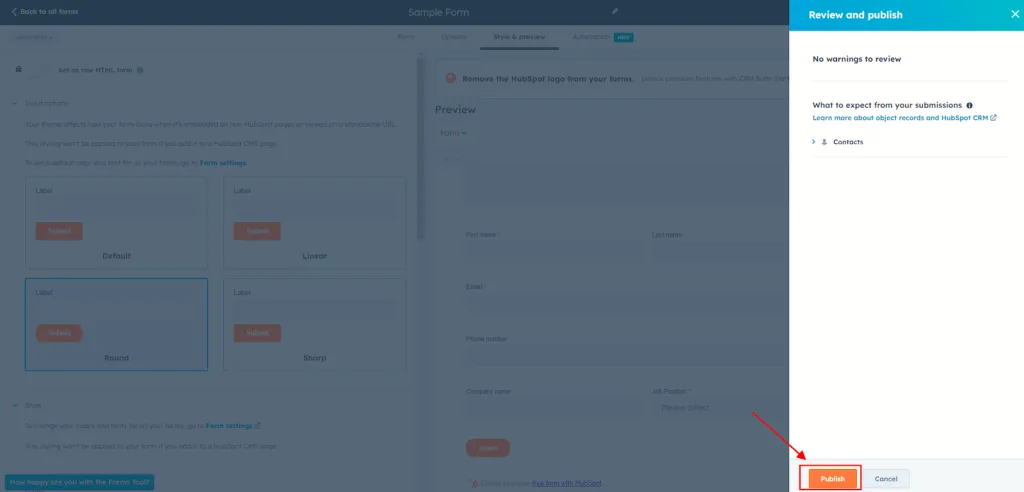Click info icon next to Set as raw HTML form
Screen dimensions: 1024x492
pos(140,70)
